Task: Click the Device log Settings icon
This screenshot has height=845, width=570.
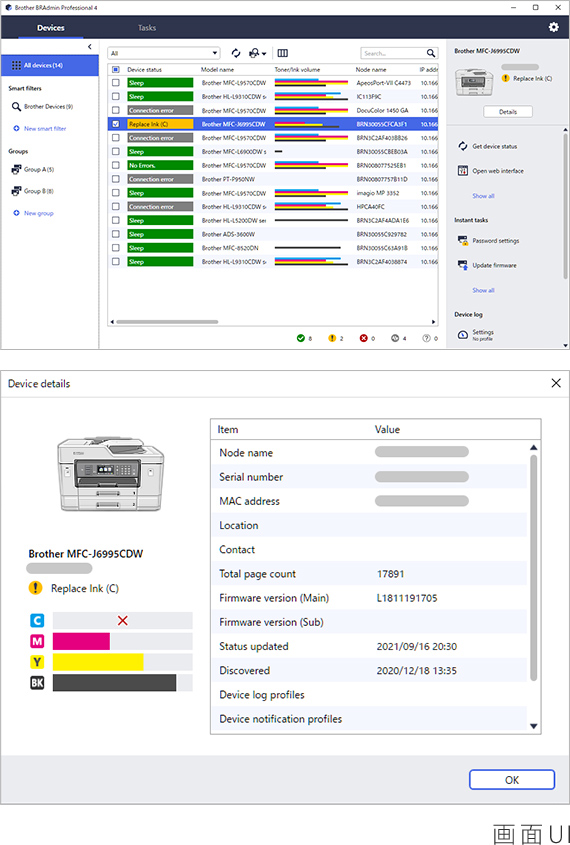Action: 462,335
